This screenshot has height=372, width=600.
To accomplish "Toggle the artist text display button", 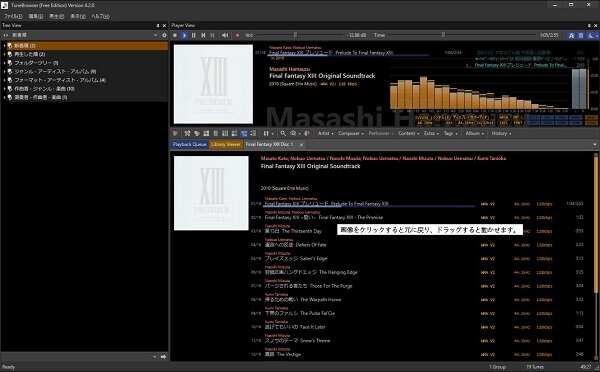I will [571, 35].
